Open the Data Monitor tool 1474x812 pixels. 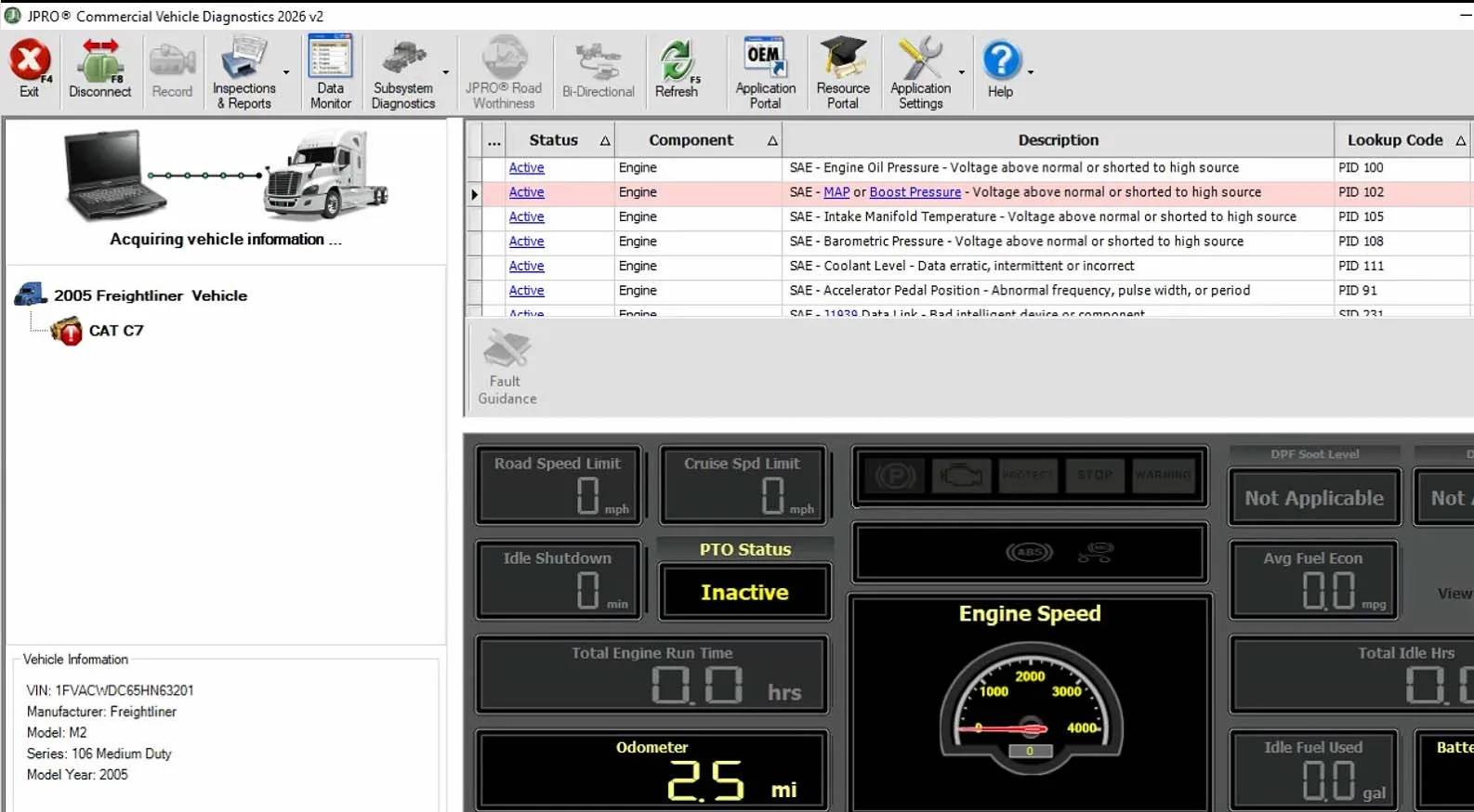pyautogui.click(x=331, y=72)
